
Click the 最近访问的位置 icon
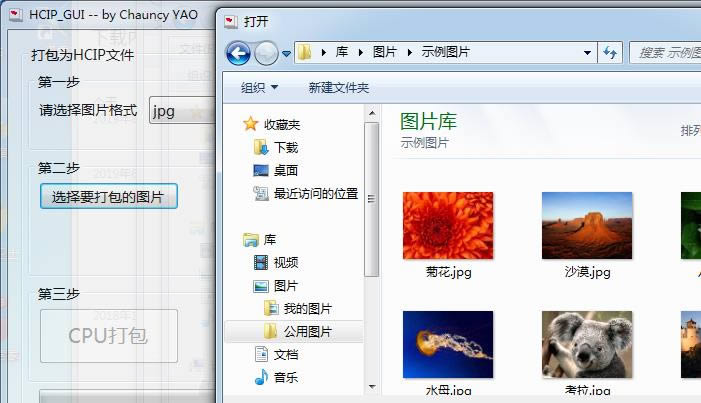261,193
